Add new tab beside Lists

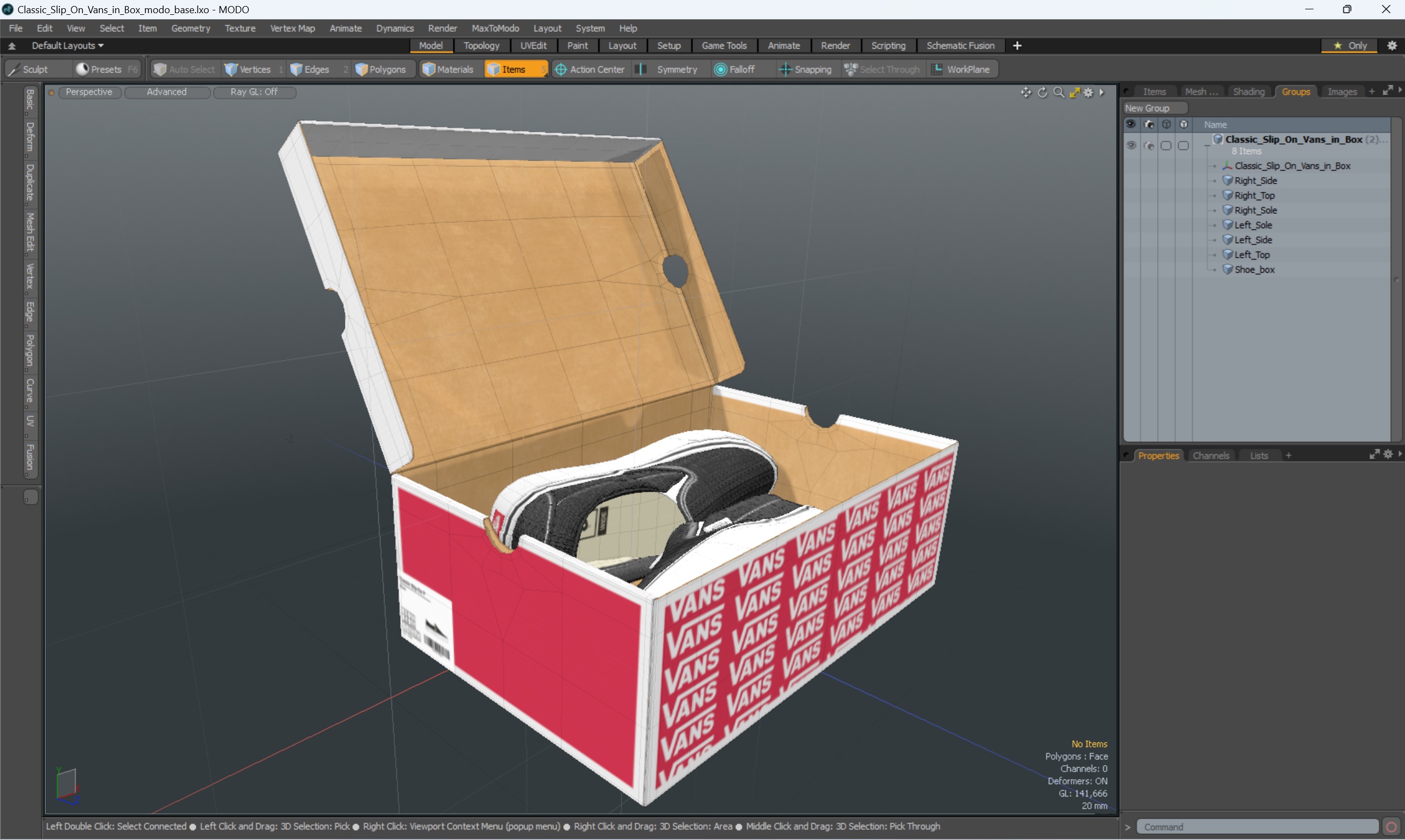point(1288,455)
